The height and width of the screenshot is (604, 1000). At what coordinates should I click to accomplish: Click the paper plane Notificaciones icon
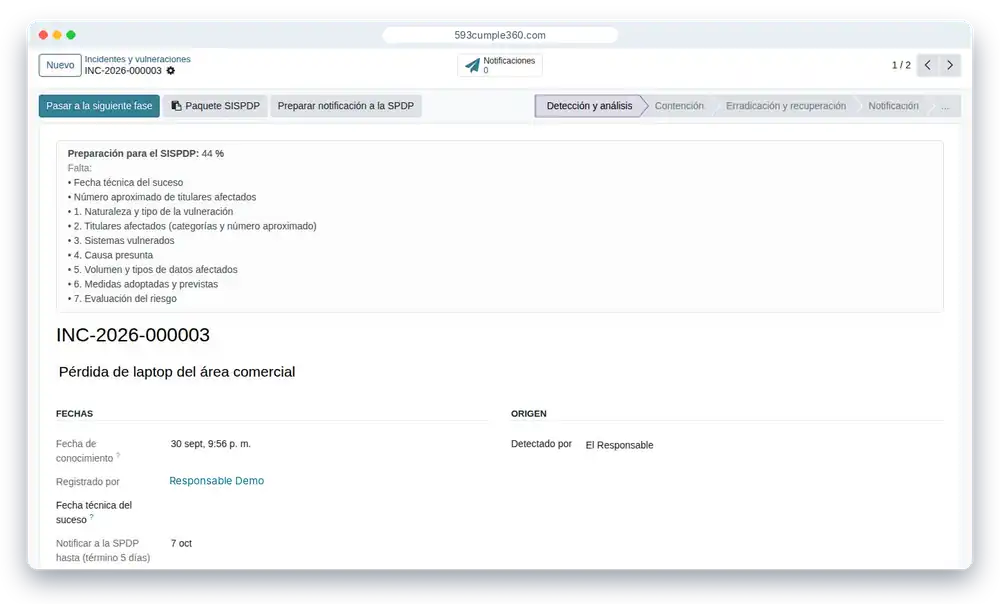pyautogui.click(x=473, y=66)
